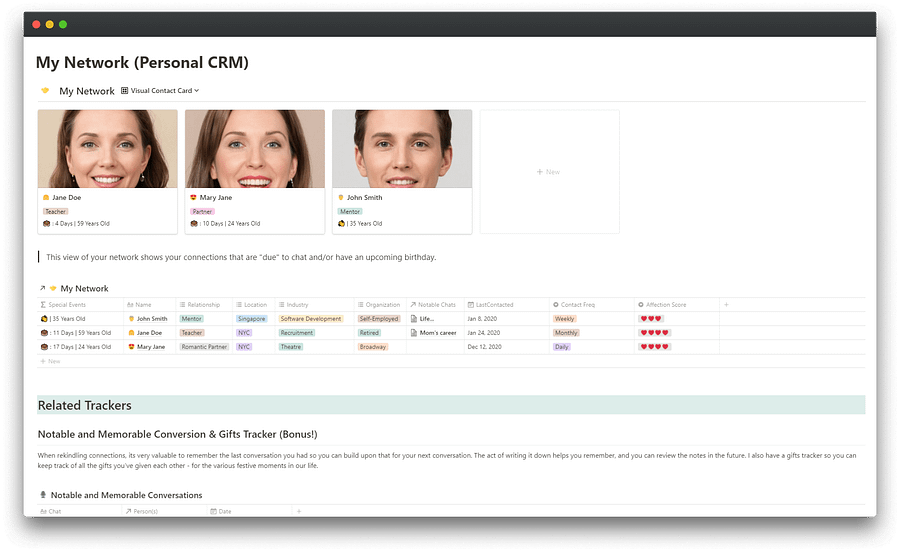Click the Retired organization tag

(x=369, y=332)
